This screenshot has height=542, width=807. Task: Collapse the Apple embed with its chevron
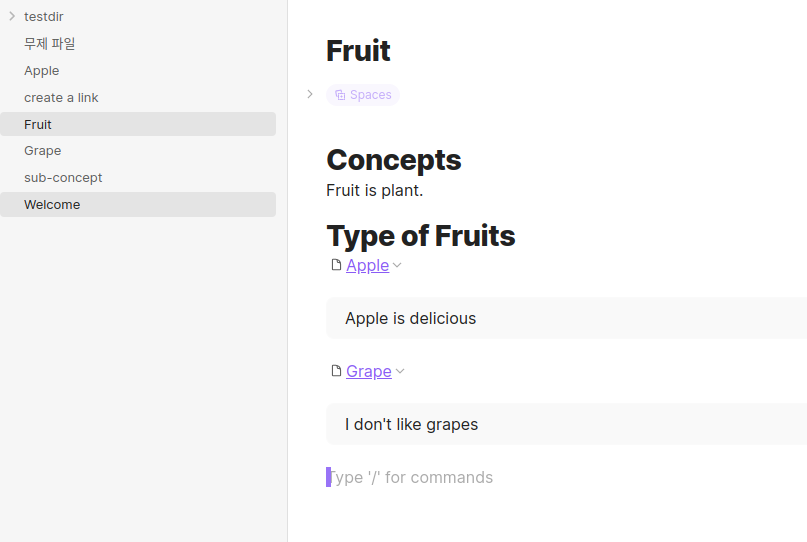click(x=397, y=265)
